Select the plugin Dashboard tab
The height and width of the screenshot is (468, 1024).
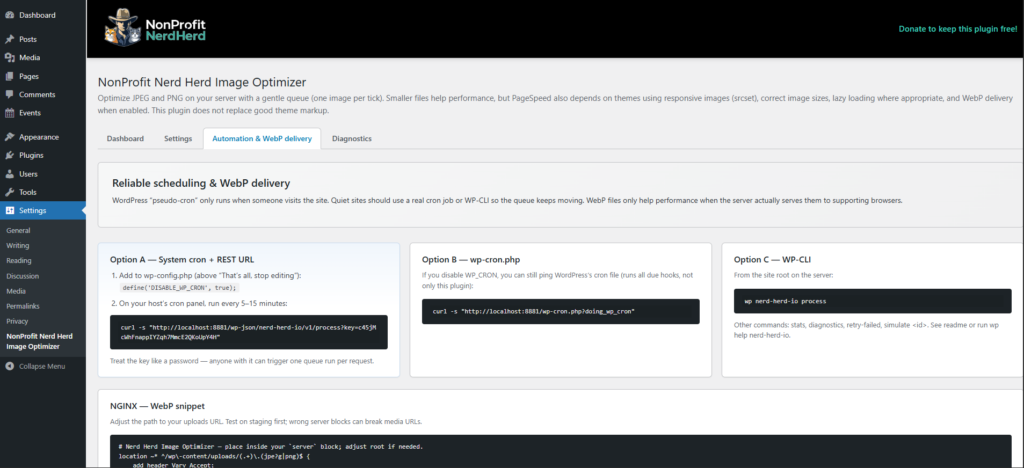tap(125, 139)
